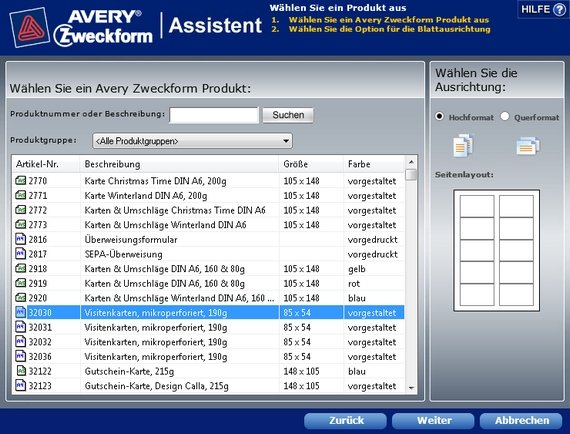Click the product list scroll down arrow

[x=411, y=388]
